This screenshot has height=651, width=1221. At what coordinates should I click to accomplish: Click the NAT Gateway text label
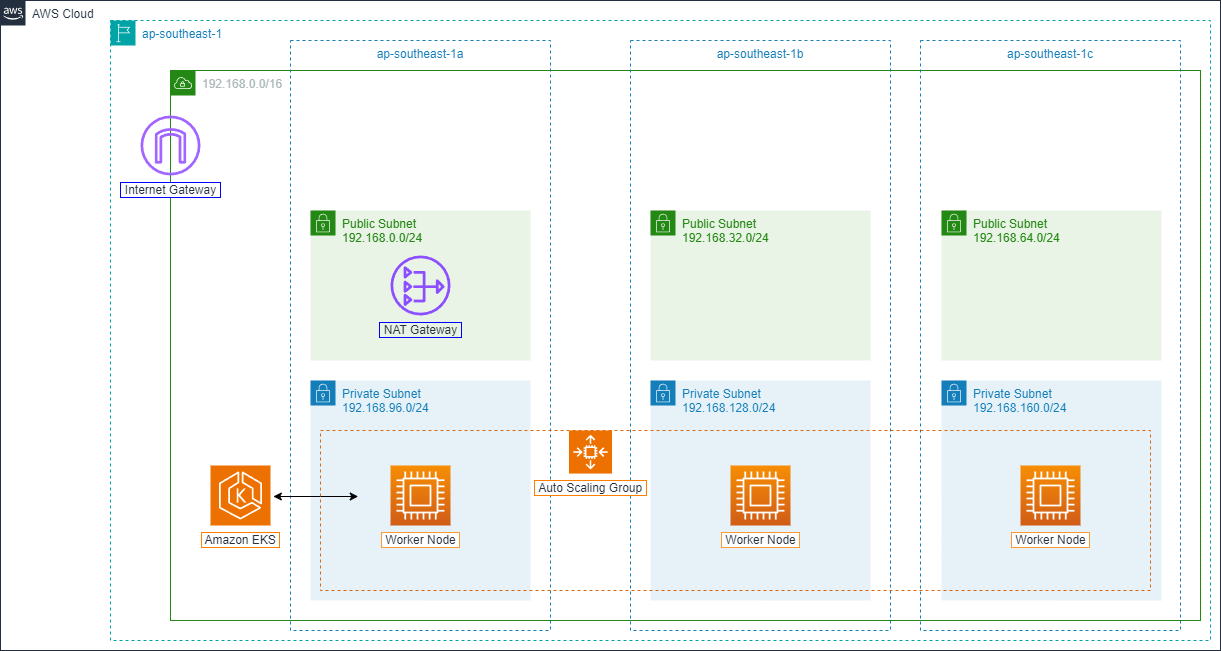click(x=420, y=330)
